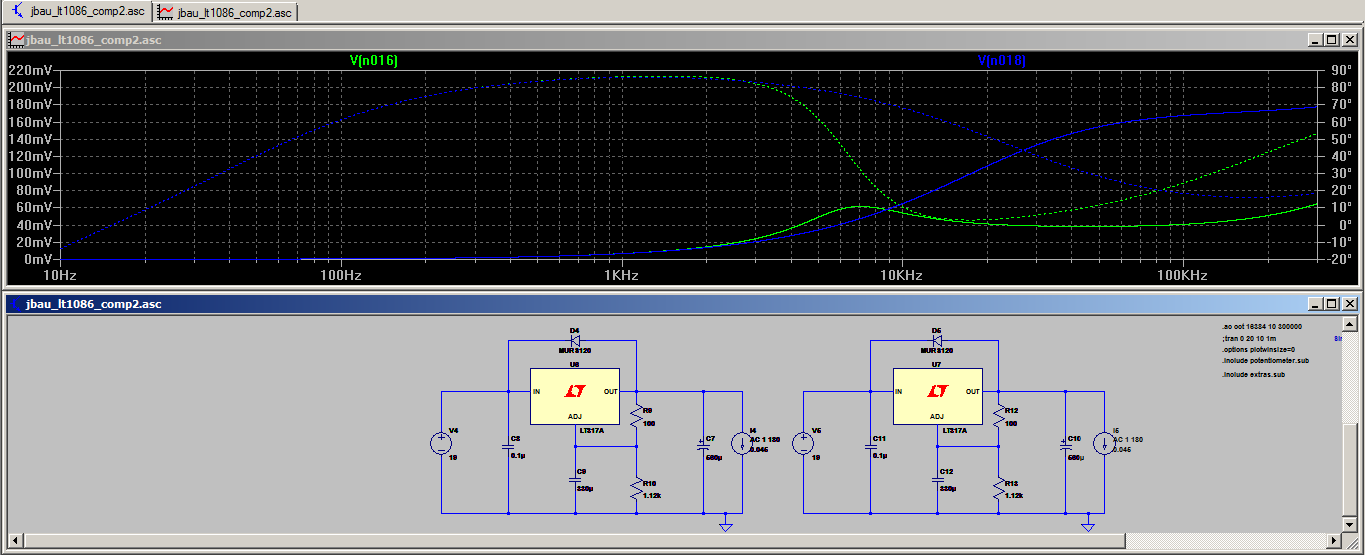The image size is (1366, 555).
Task: Maximize the schematic sub-window
Action: pos(1331,303)
